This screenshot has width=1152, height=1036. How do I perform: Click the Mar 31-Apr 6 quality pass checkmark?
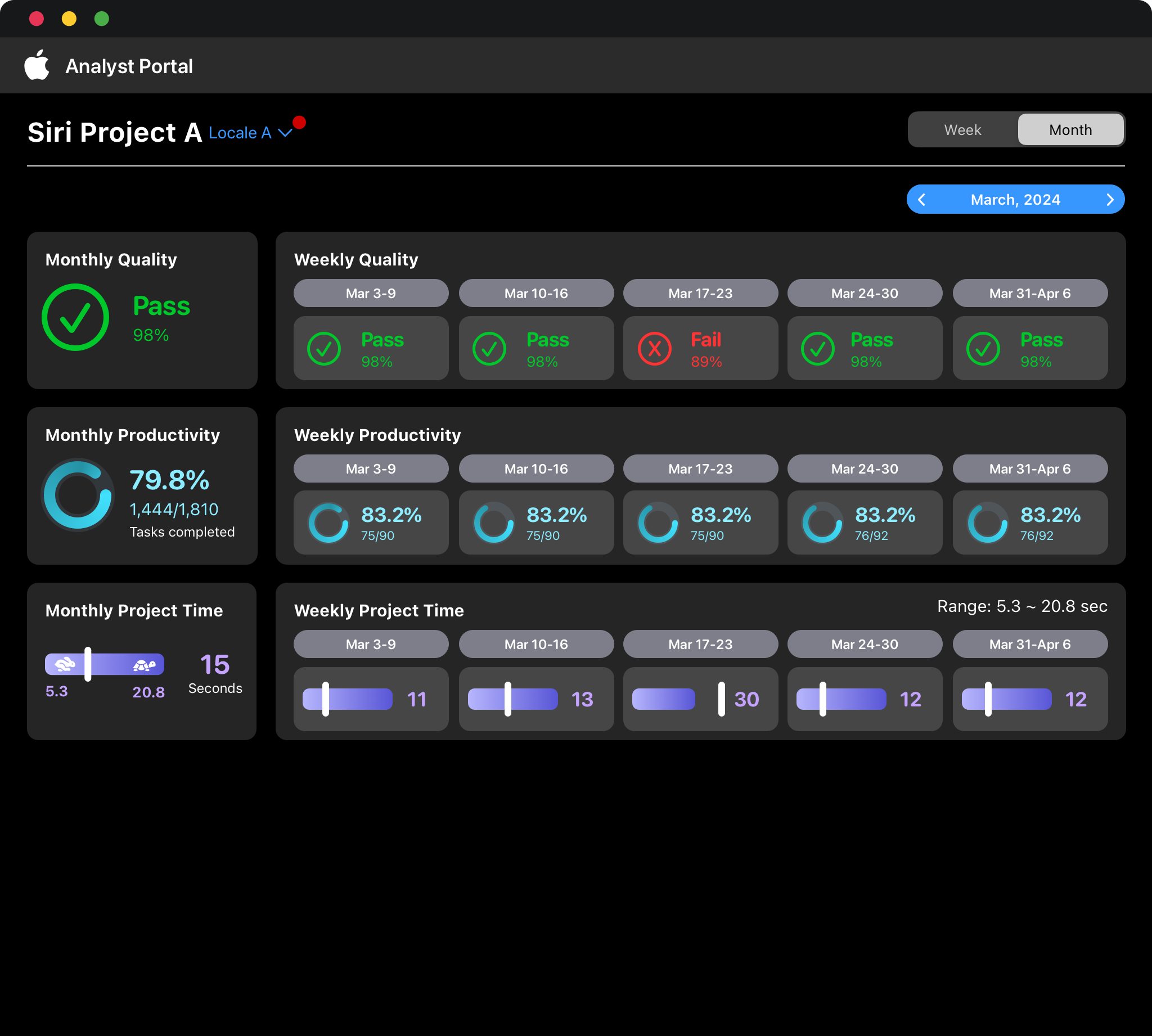(x=983, y=348)
